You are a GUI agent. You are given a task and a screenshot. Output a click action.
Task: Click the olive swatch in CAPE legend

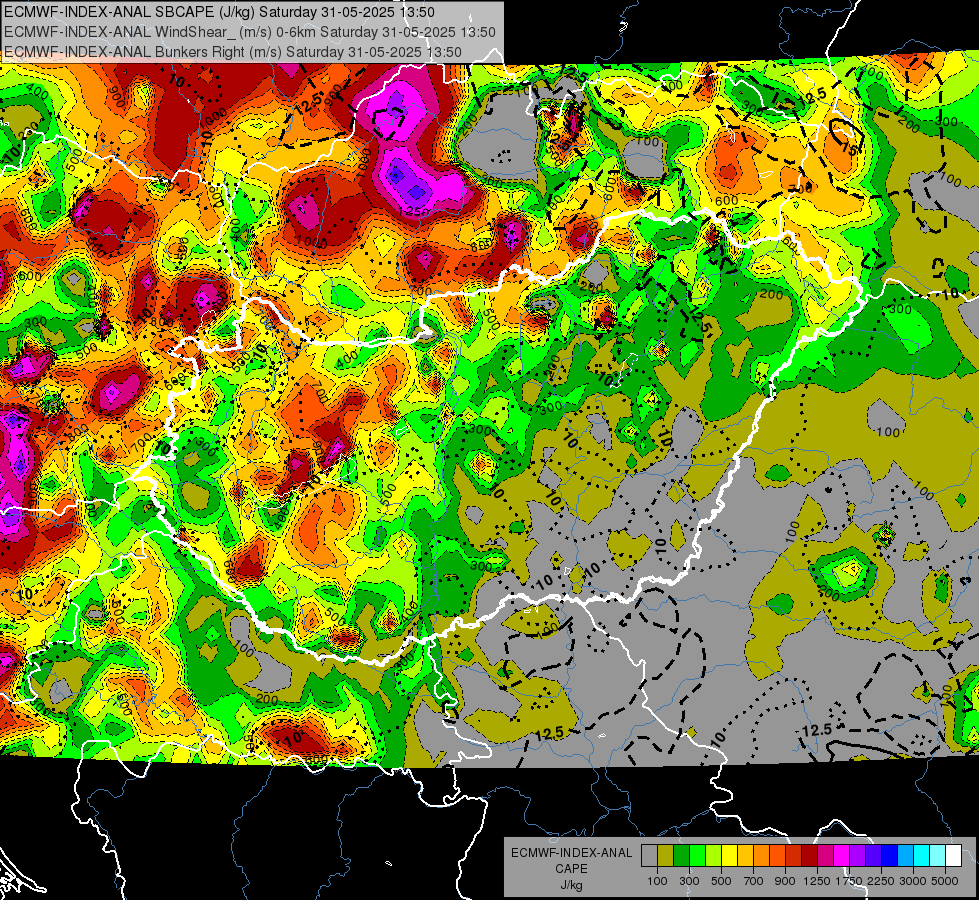(666, 856)
